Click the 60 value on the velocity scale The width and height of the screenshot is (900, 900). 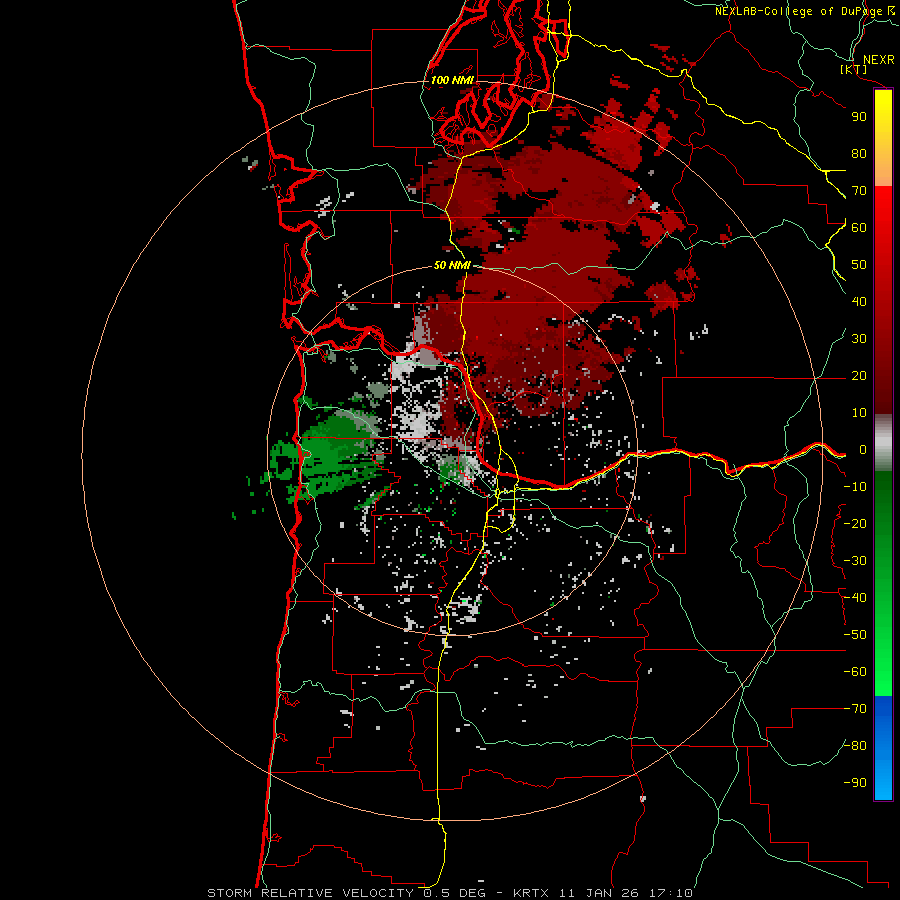[x=859, y=227]
